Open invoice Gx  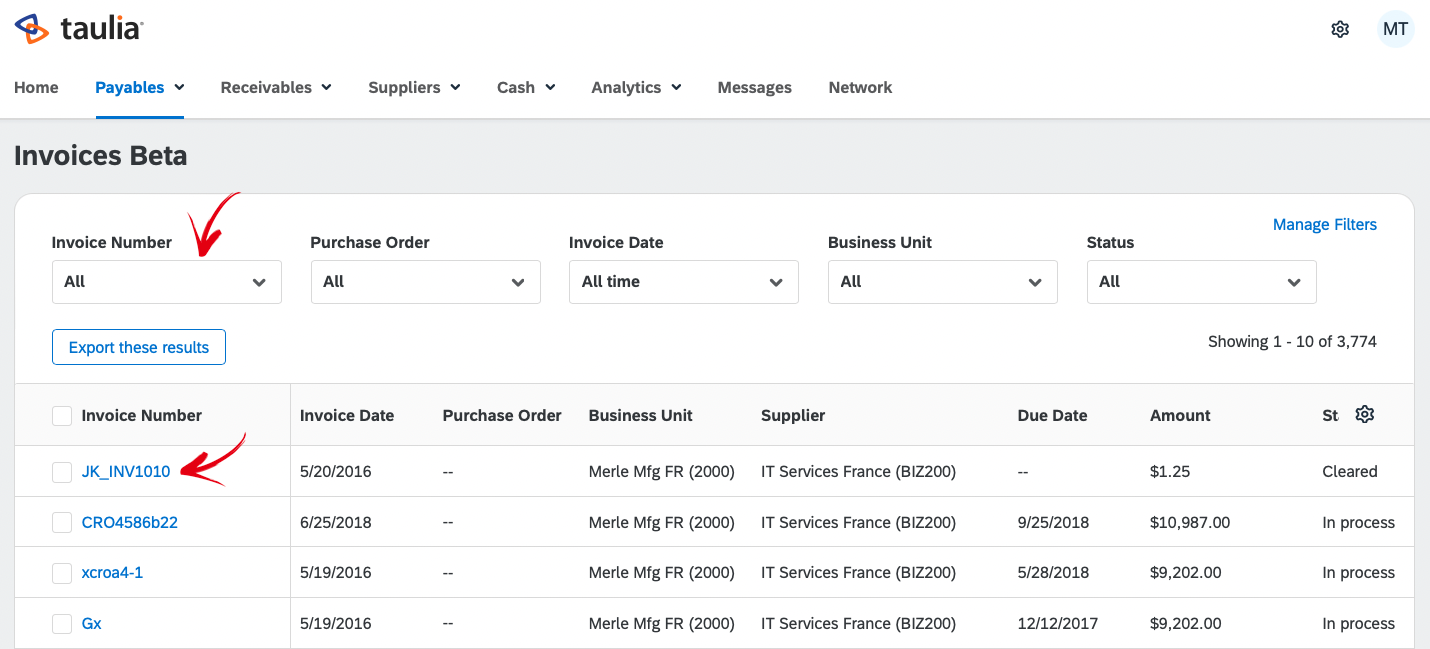(92, 624)
